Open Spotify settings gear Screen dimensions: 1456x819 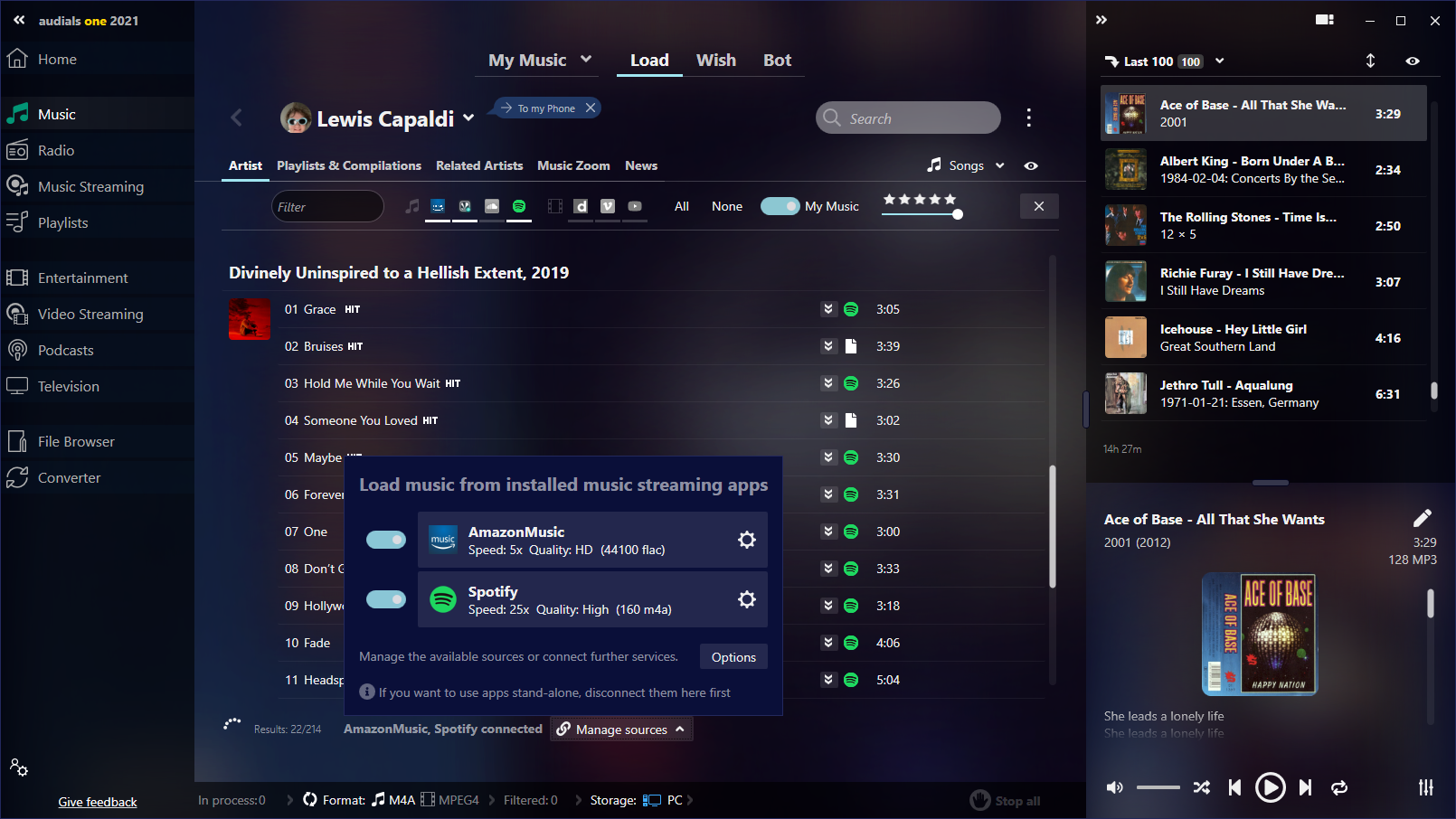click(746, 599)
